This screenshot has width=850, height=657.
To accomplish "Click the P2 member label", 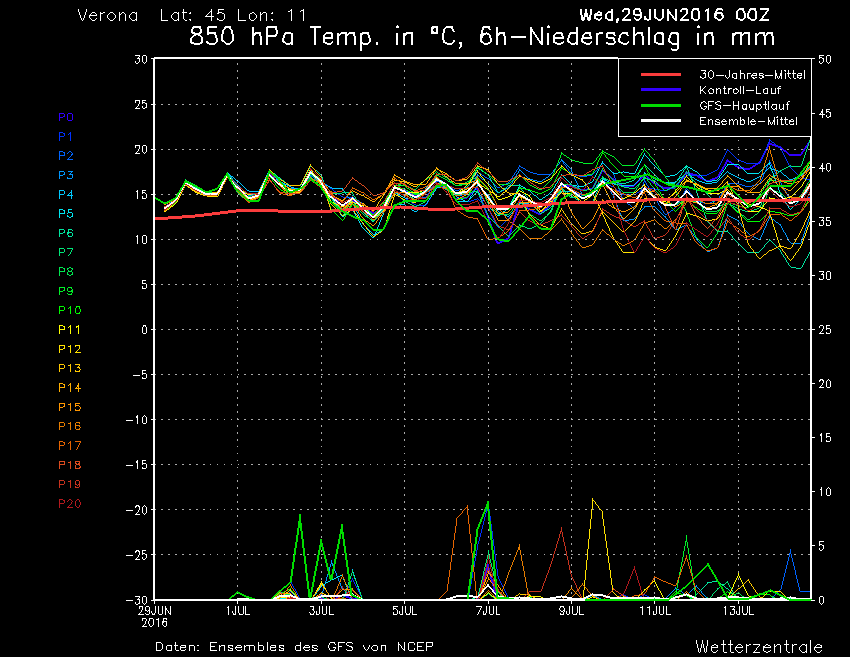I will (66, 156).
